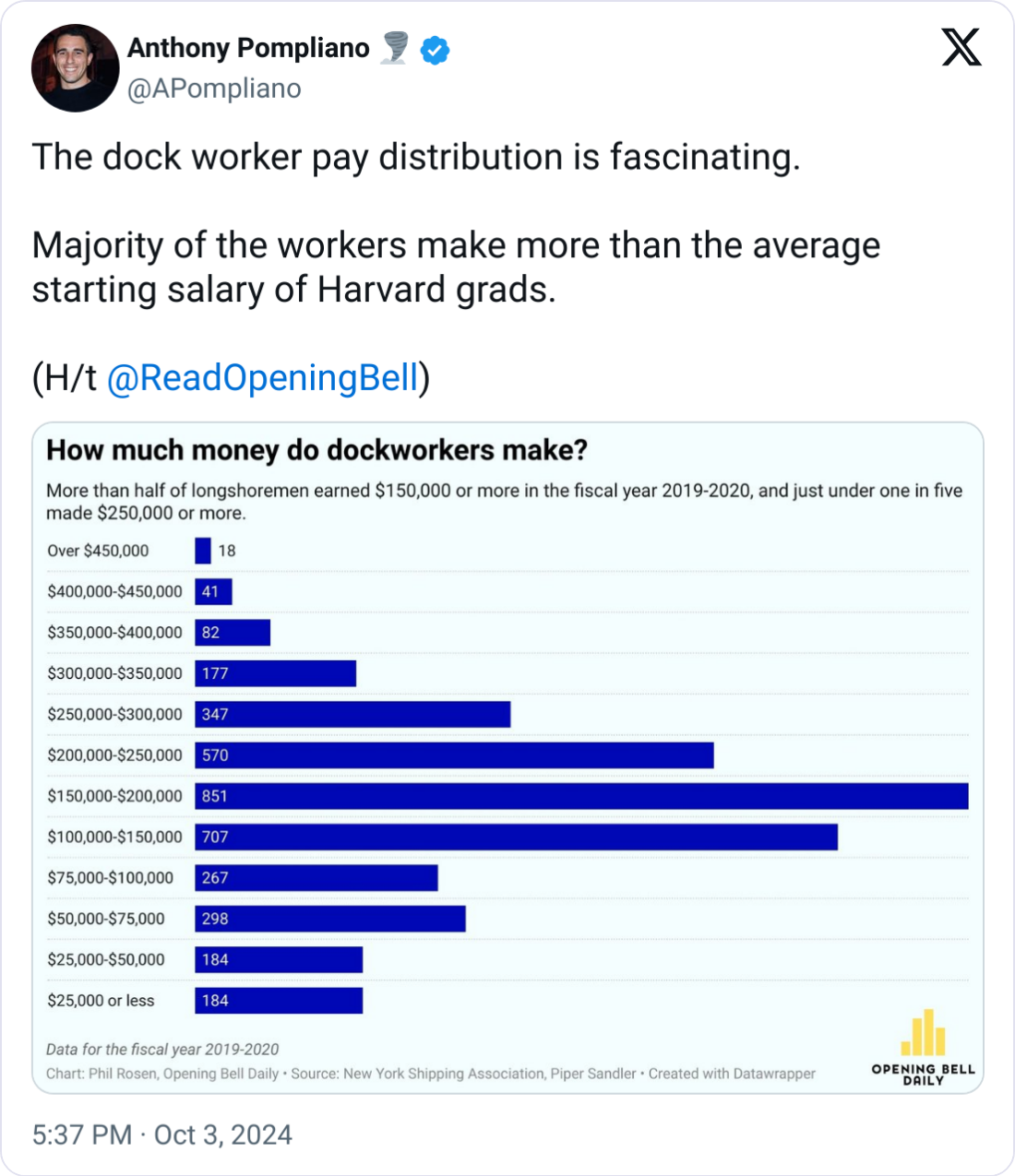Click the chart source credit line
Viewport: 1015px width, 1176px height.
[431, 1074]
